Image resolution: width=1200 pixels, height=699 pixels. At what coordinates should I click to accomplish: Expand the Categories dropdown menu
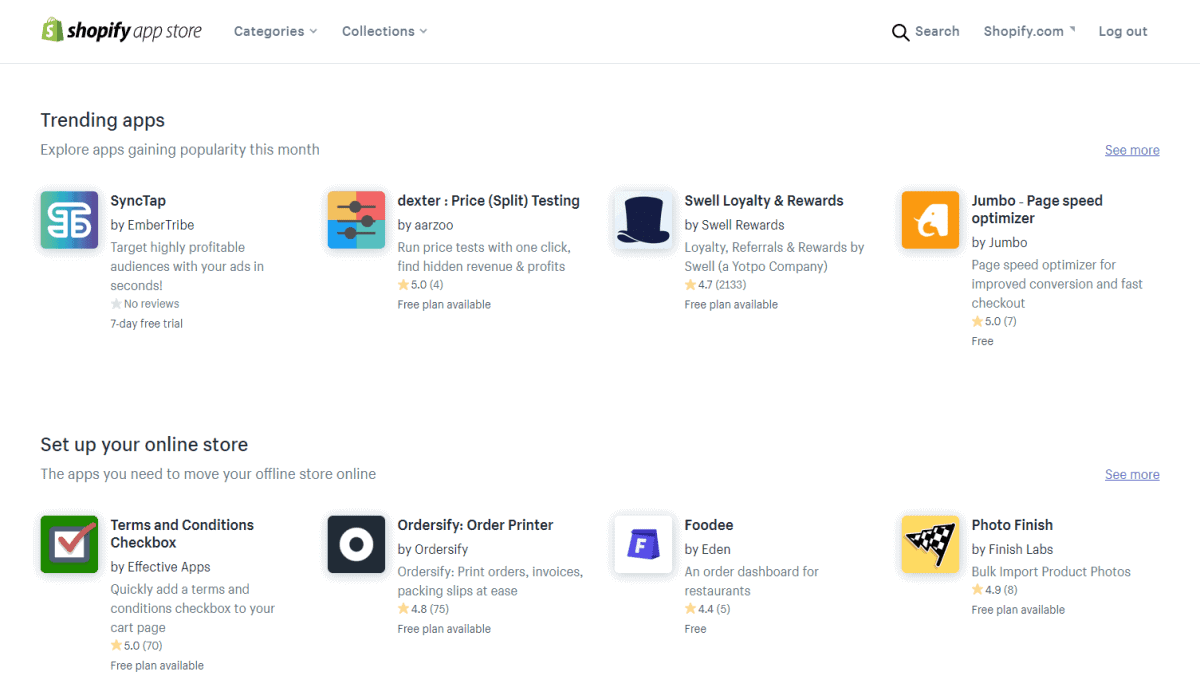pos(275,31)
